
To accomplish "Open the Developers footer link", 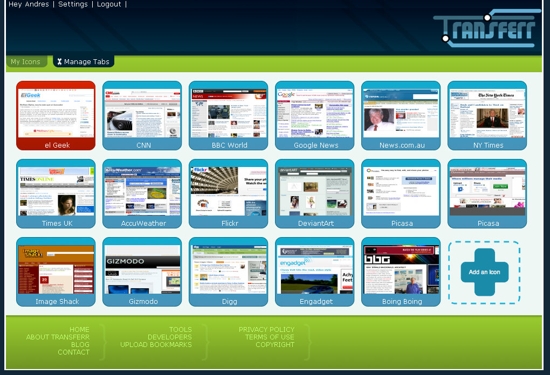I will (169, 337).
